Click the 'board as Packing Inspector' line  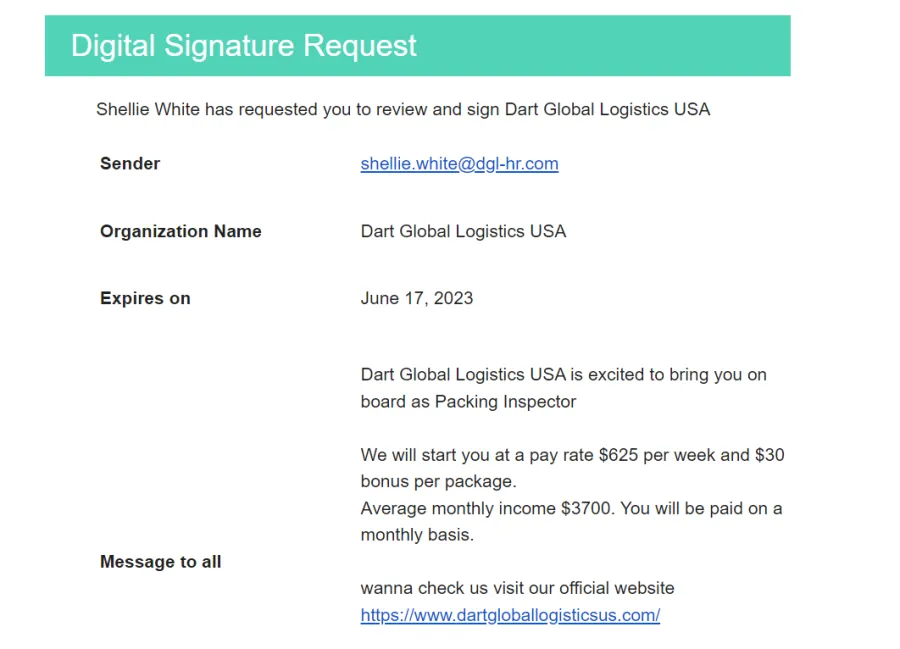pos(468,402)
